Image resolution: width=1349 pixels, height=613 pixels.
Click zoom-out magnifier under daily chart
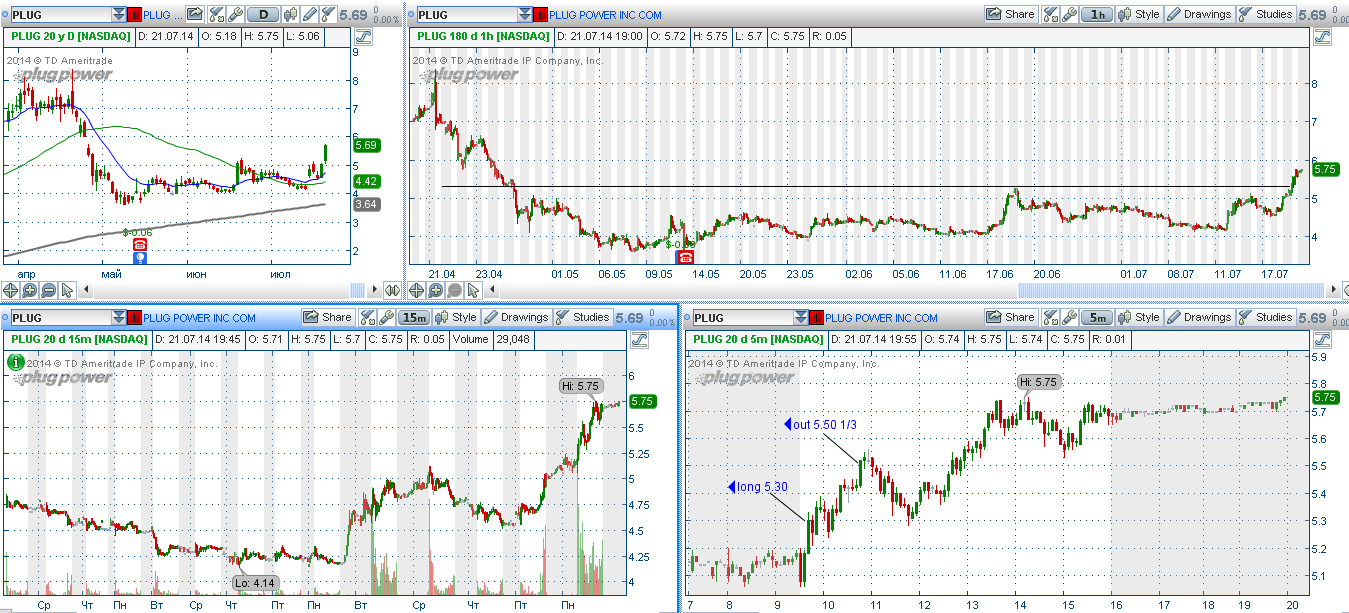(49, 291)
